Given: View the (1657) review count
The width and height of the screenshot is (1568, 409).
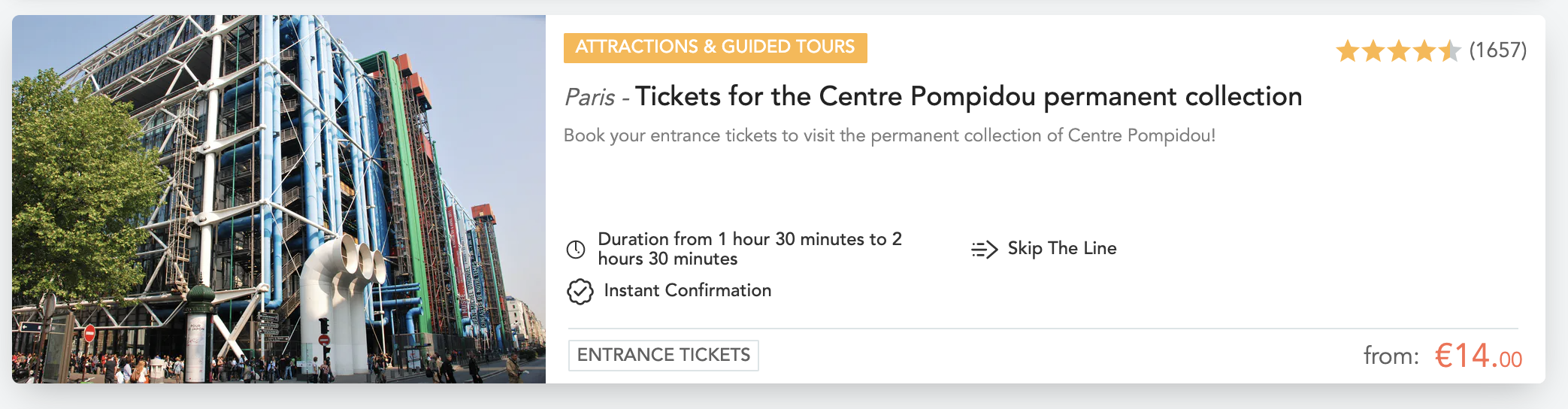Looking at the screenshot, I should [x=1498, y=50].
